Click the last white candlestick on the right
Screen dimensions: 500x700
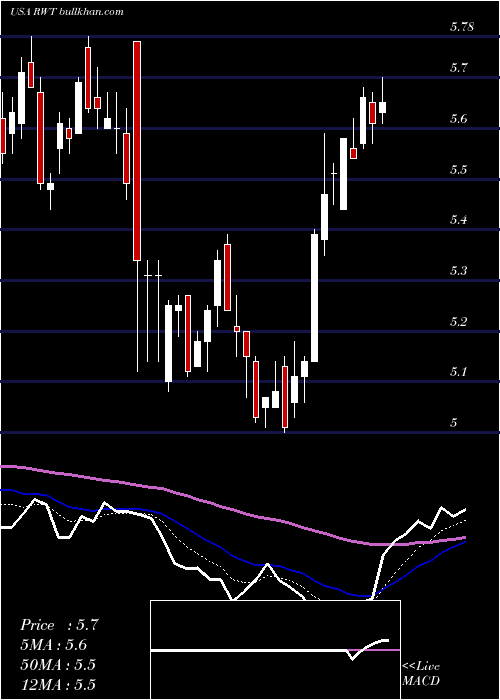tap(383, 108)
